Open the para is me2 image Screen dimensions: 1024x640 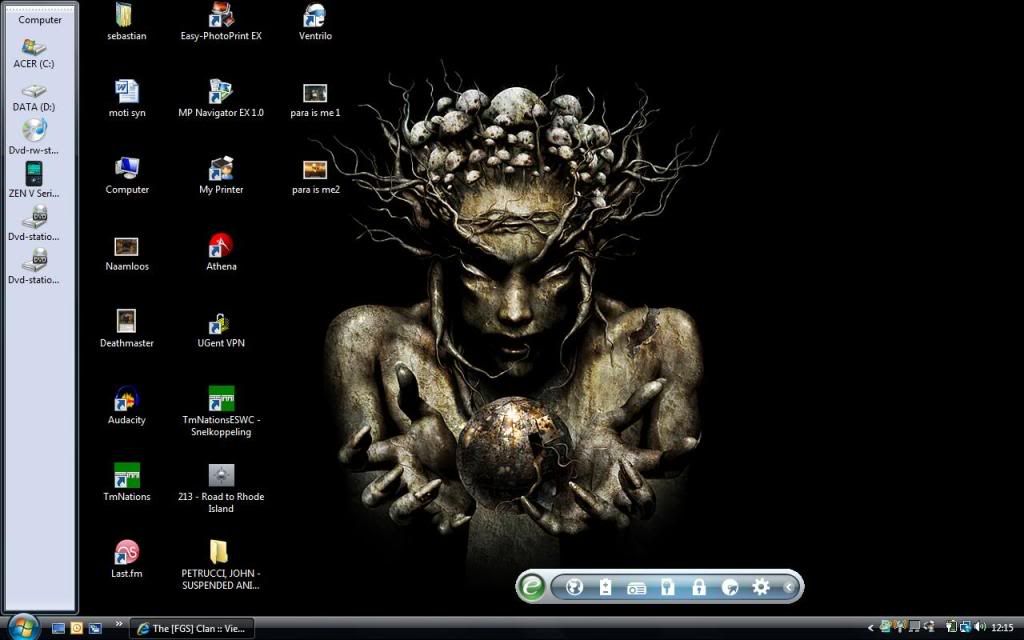[x=315, y=176]
